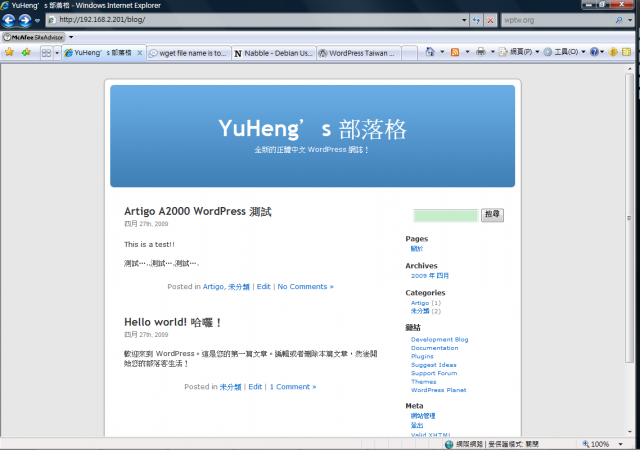The width and height of the screenshot is (640, 450).
Task: Open the WordPress Planet link
Action: 438,390
